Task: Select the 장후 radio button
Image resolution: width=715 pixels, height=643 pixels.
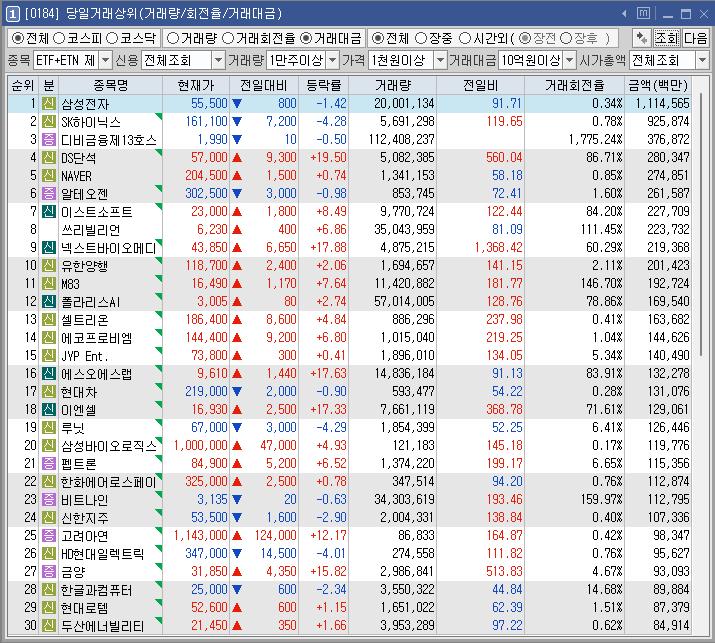Action: point(566,38)
